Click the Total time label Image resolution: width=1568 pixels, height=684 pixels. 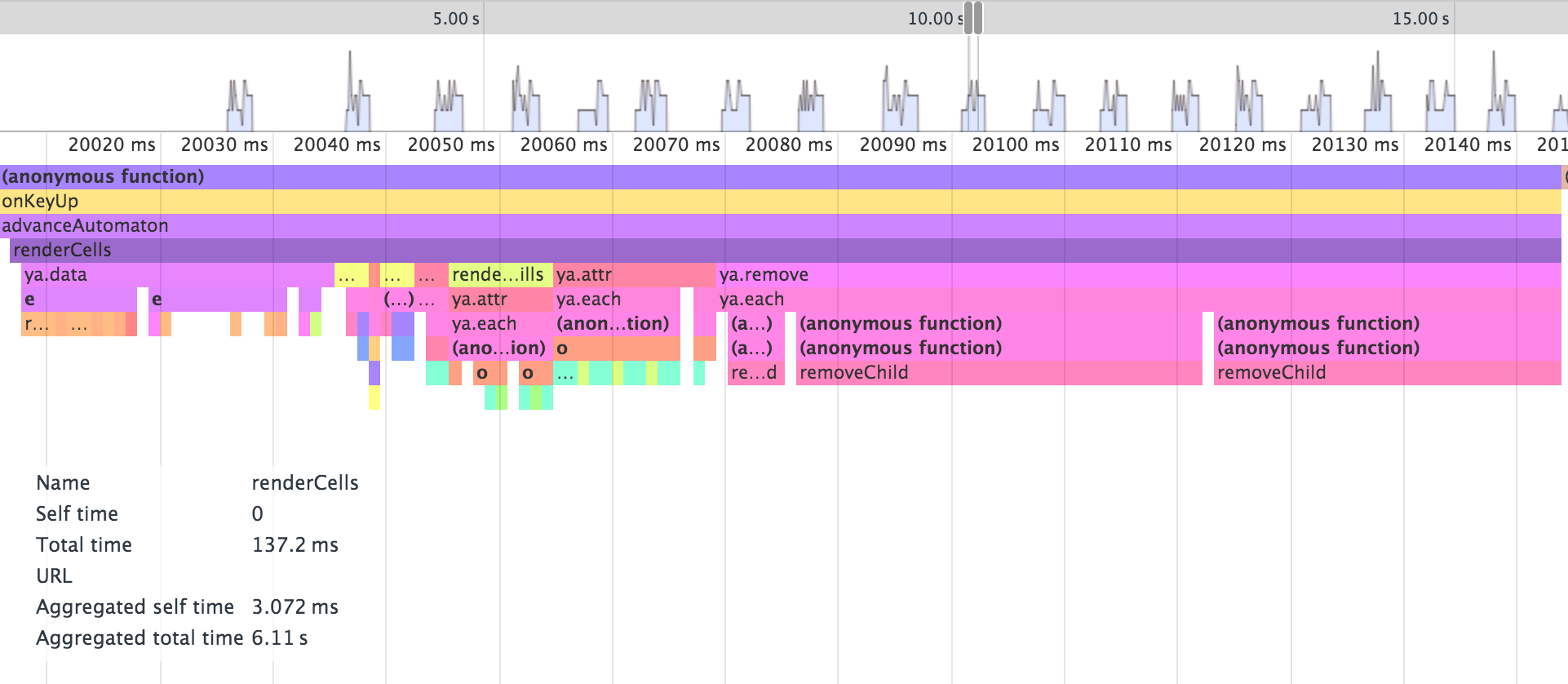84,545
